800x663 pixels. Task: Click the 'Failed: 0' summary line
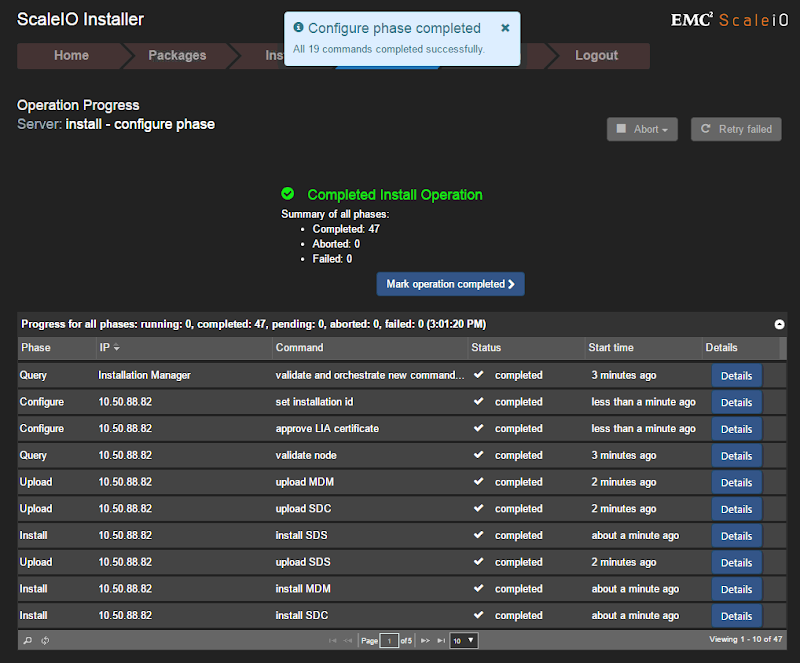[332, 259]
